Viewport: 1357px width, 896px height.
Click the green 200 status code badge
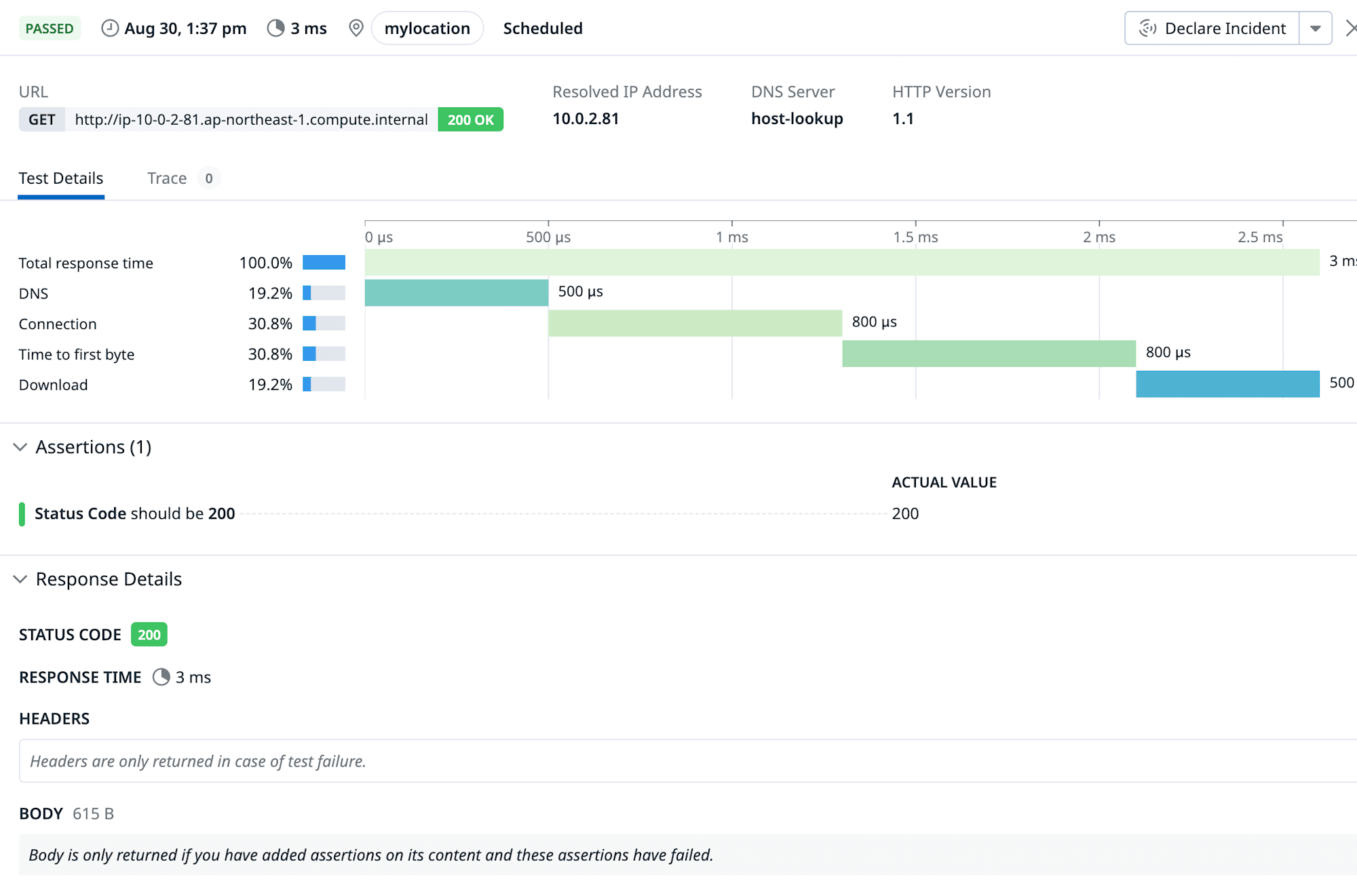click(x=149, y=635)
